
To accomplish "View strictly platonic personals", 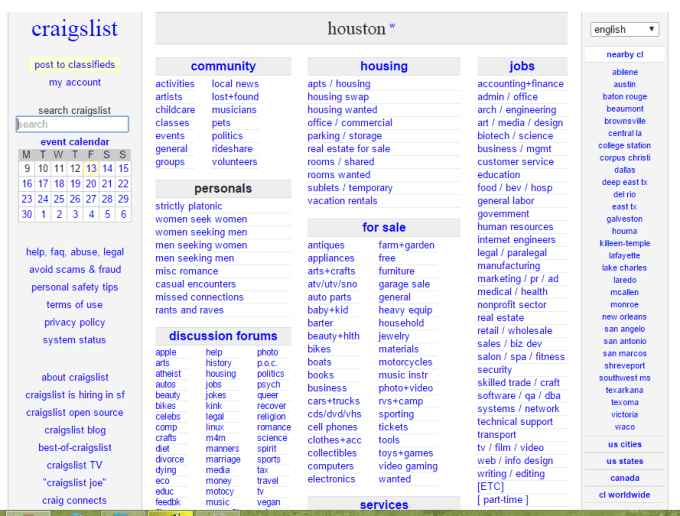I will 189,206.
